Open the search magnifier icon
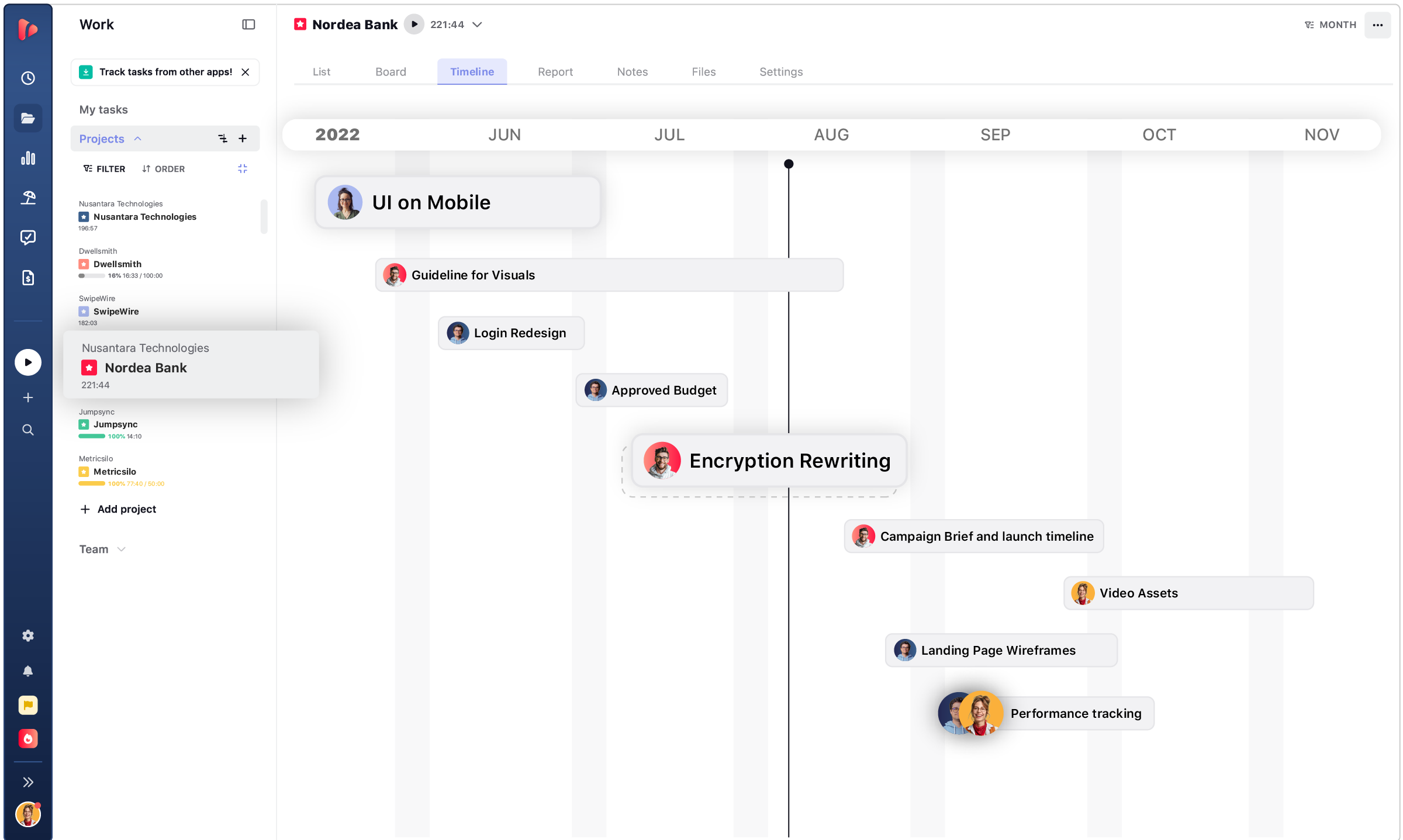Image resolution: width=1403 pixels, height=840 pixels. [28, 430]
